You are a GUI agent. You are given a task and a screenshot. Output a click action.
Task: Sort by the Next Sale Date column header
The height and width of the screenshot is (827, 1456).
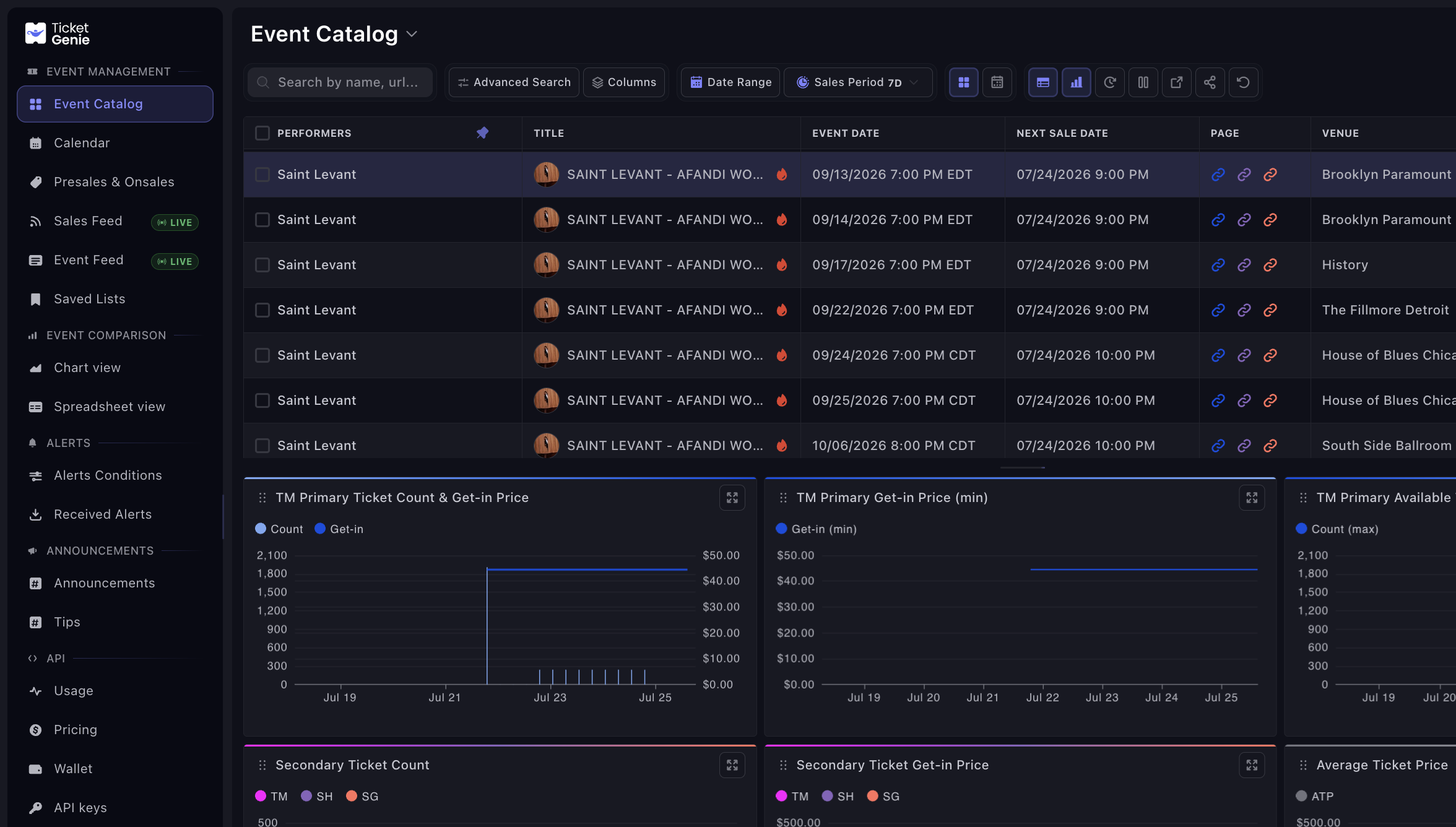coord(1062,133)
